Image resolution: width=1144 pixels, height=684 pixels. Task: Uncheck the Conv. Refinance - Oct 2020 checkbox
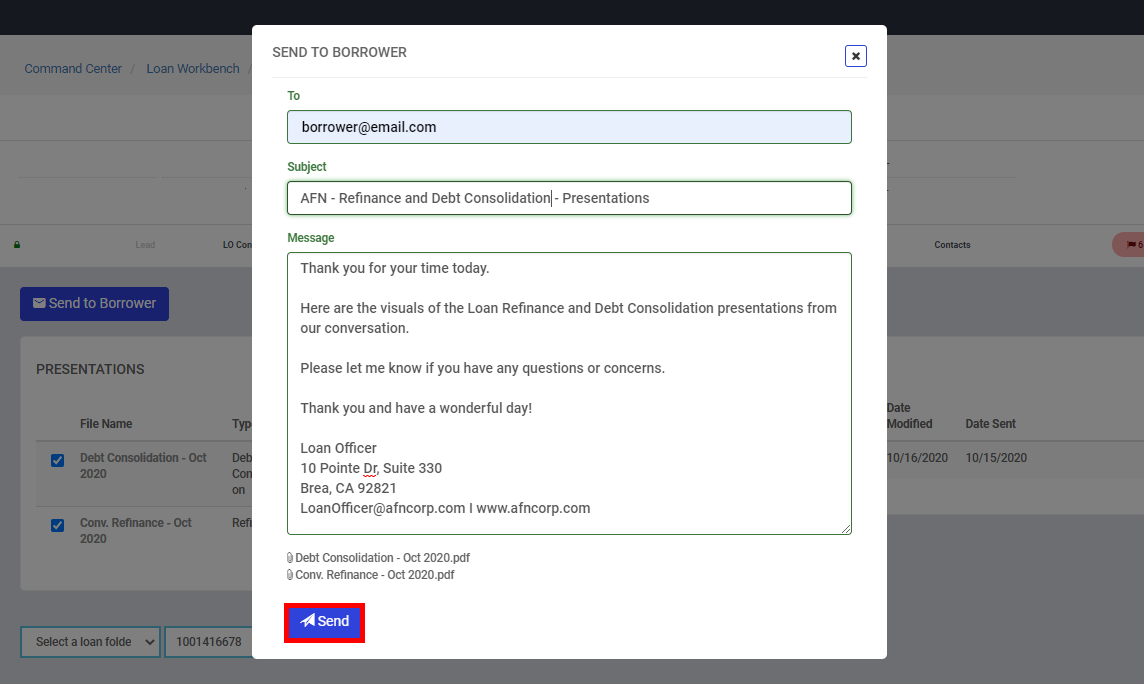tap(58, 525)
